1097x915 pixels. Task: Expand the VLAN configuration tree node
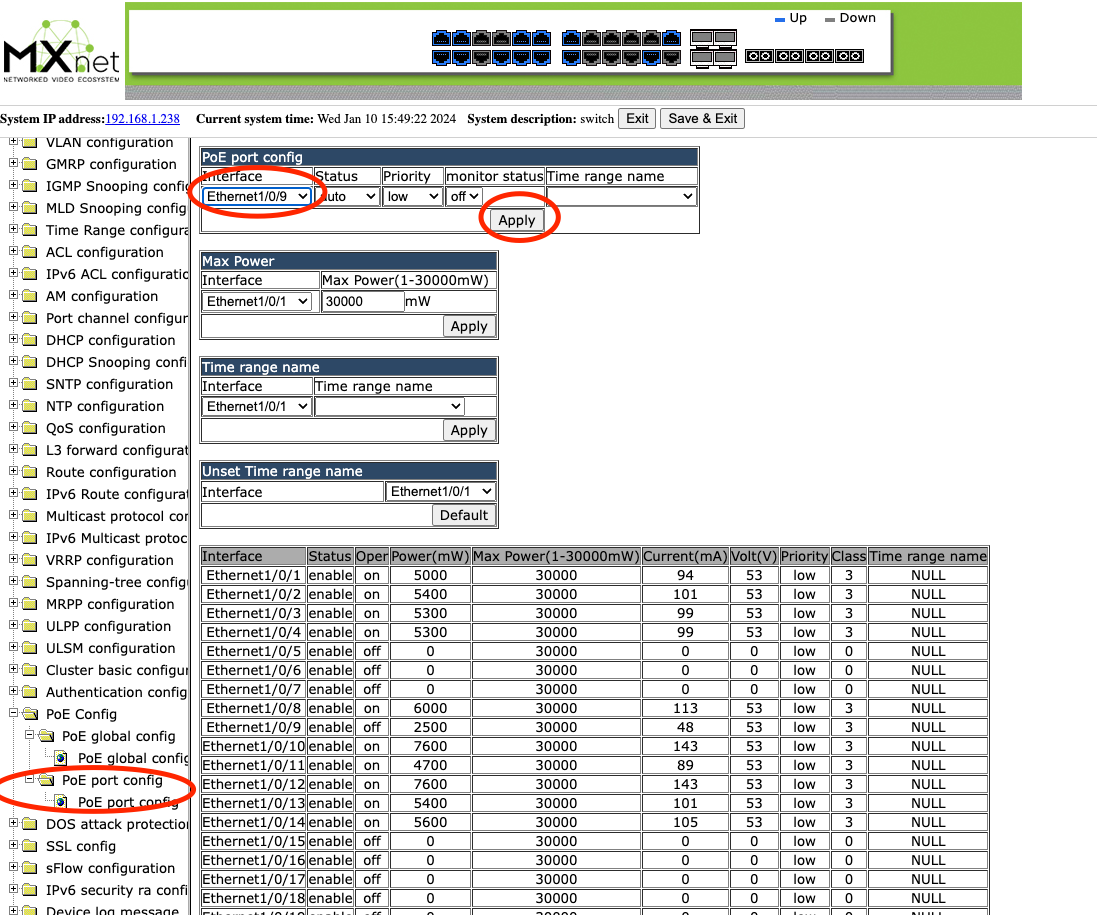pos(13,141)
